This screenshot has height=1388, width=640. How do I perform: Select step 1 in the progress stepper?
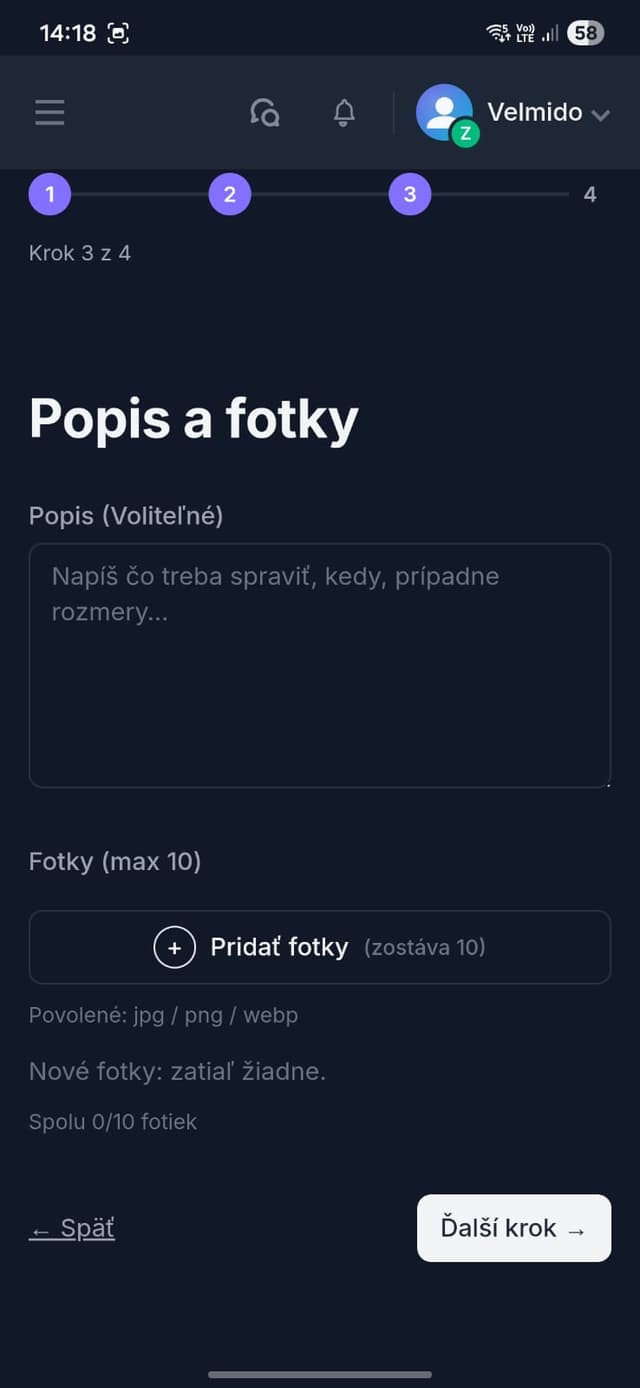click(x=50, y=194)
